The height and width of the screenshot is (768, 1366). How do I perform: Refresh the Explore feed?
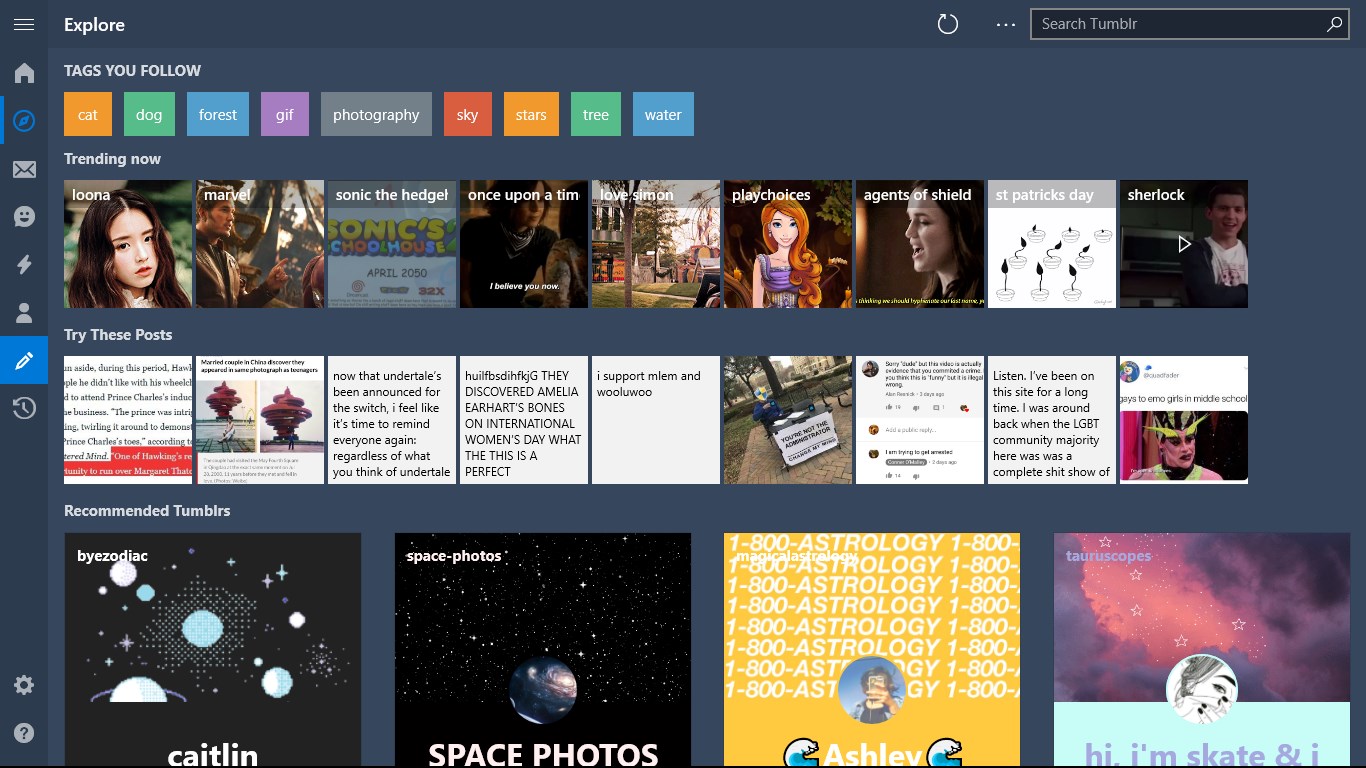[x=948, y=23]
